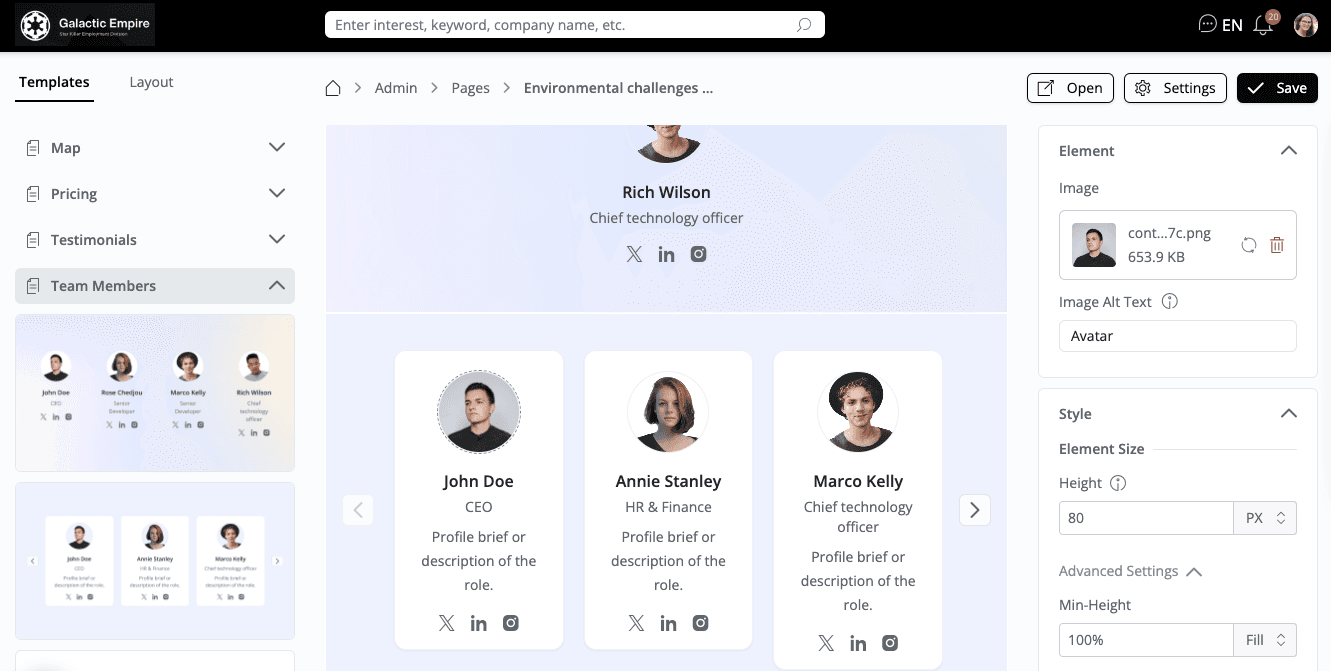
Task: Replace the image using refresh icon
Action: tap(1248, 245)
